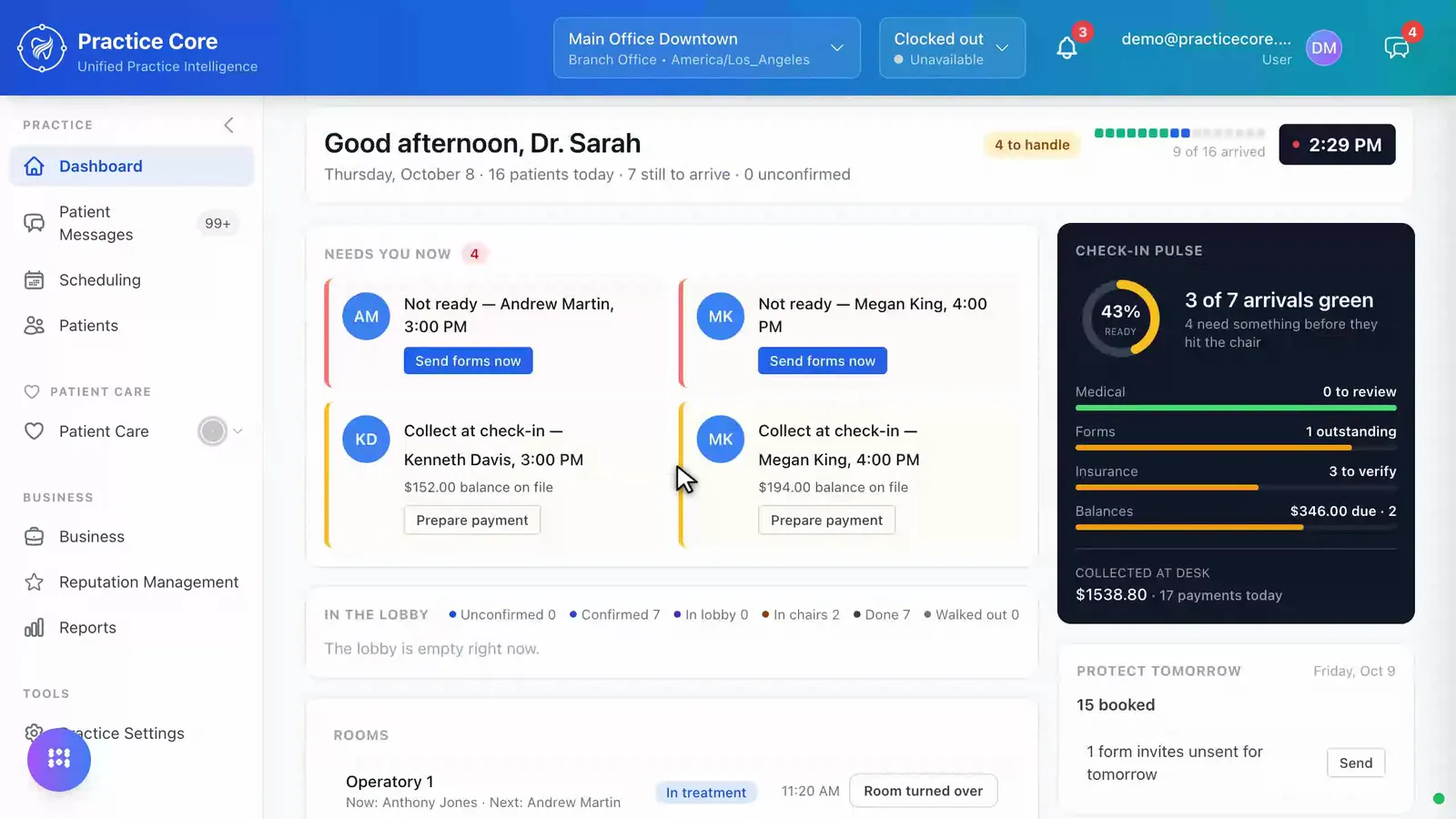Screen dimensions: 1456x819
Task: Click the Patients people icon
Action: tap(35, 326)
